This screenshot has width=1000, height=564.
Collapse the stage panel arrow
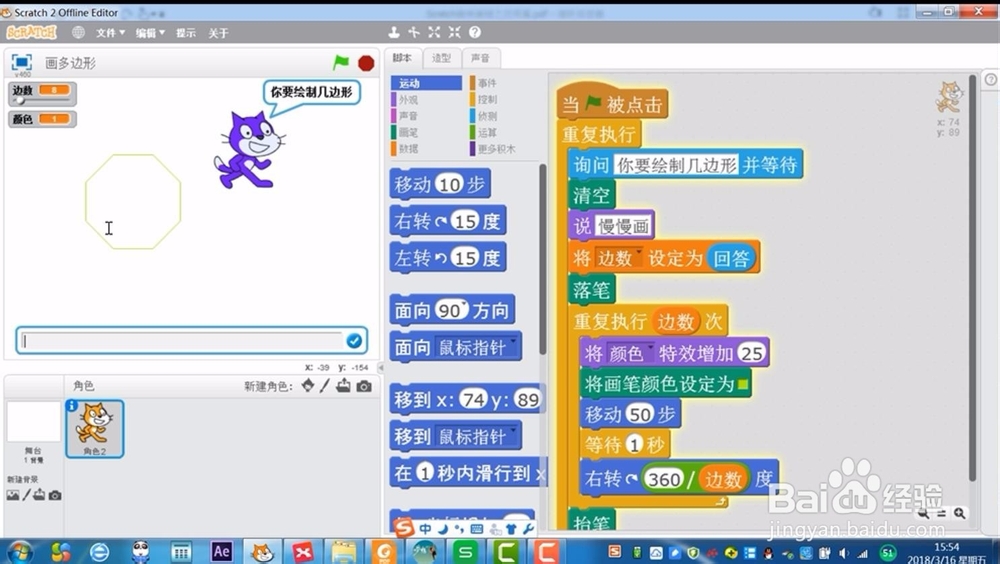click(x=381, y=367)
